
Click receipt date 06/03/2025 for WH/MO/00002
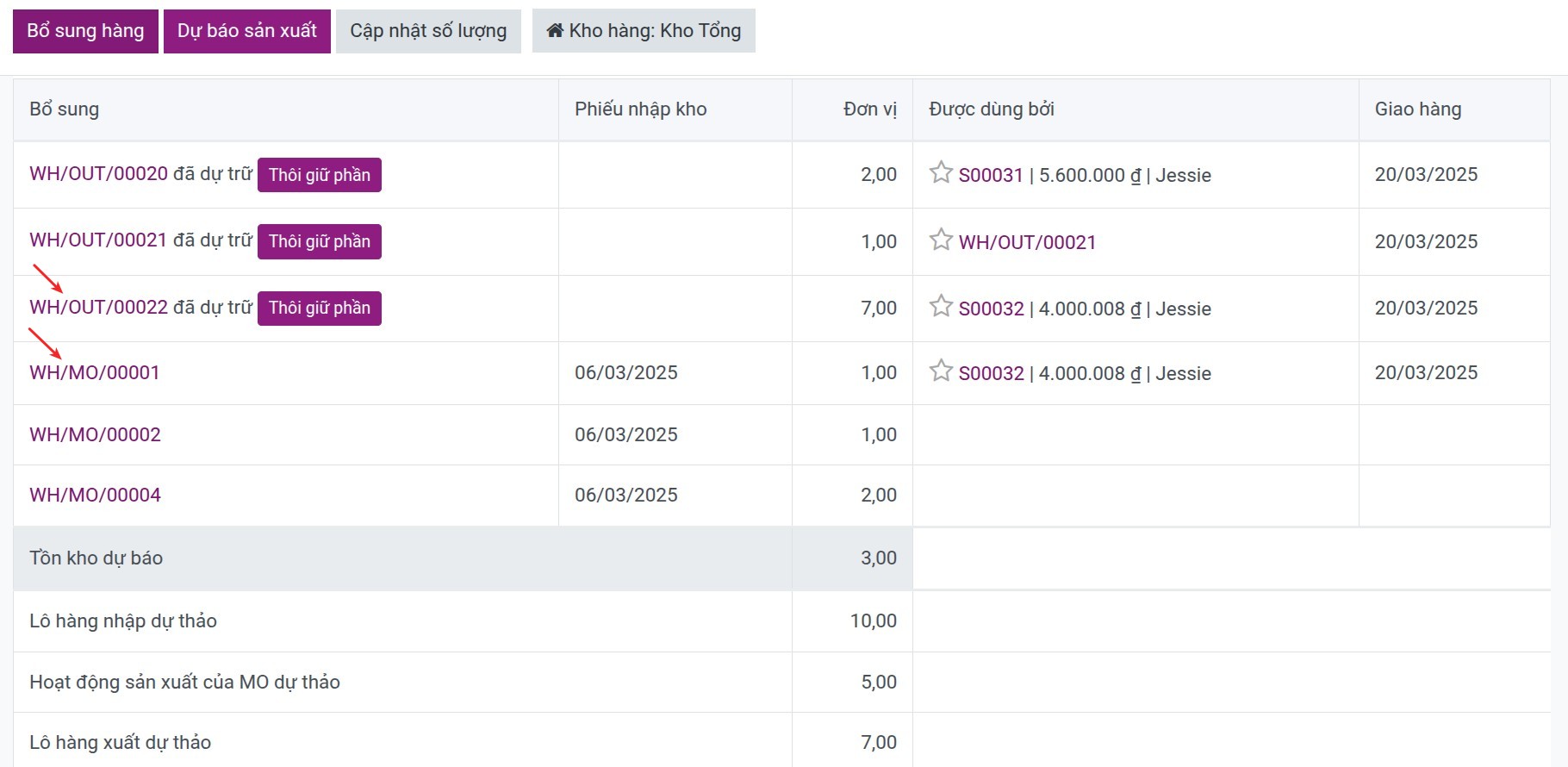coord(626,435)
